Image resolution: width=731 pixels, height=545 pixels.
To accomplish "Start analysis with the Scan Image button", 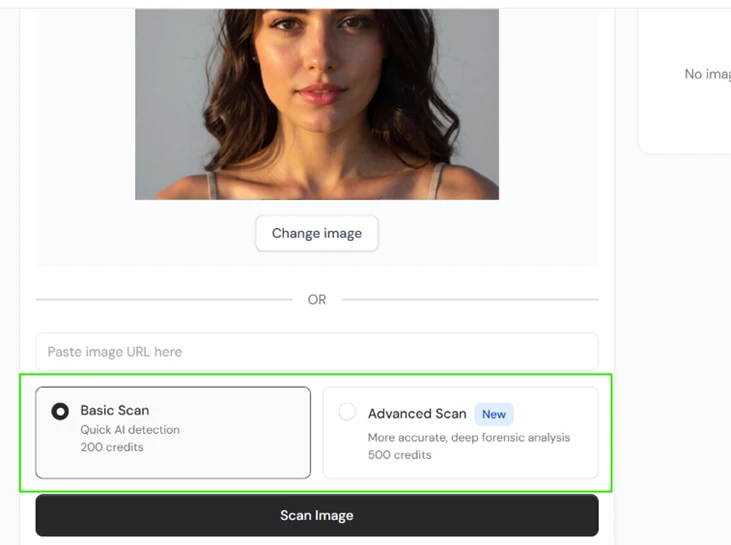I will (317, 515).
